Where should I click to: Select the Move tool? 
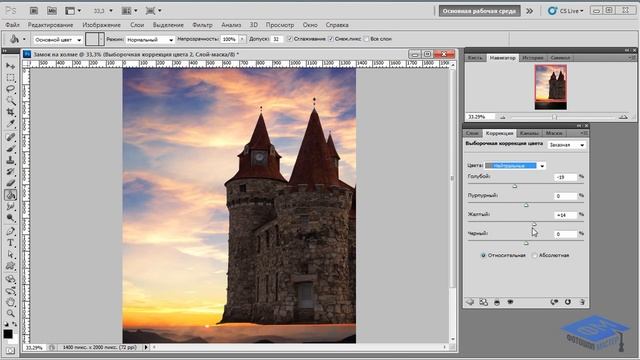(10, 66)
